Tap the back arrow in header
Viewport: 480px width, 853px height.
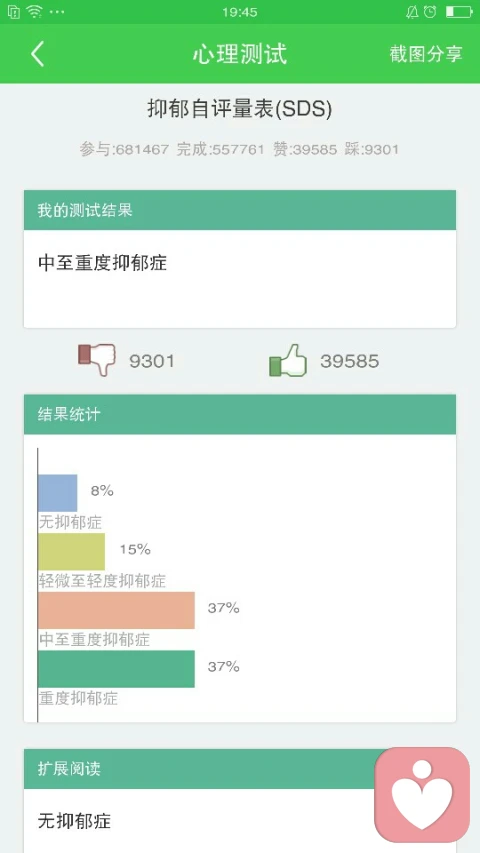click(x=38, y=54)
